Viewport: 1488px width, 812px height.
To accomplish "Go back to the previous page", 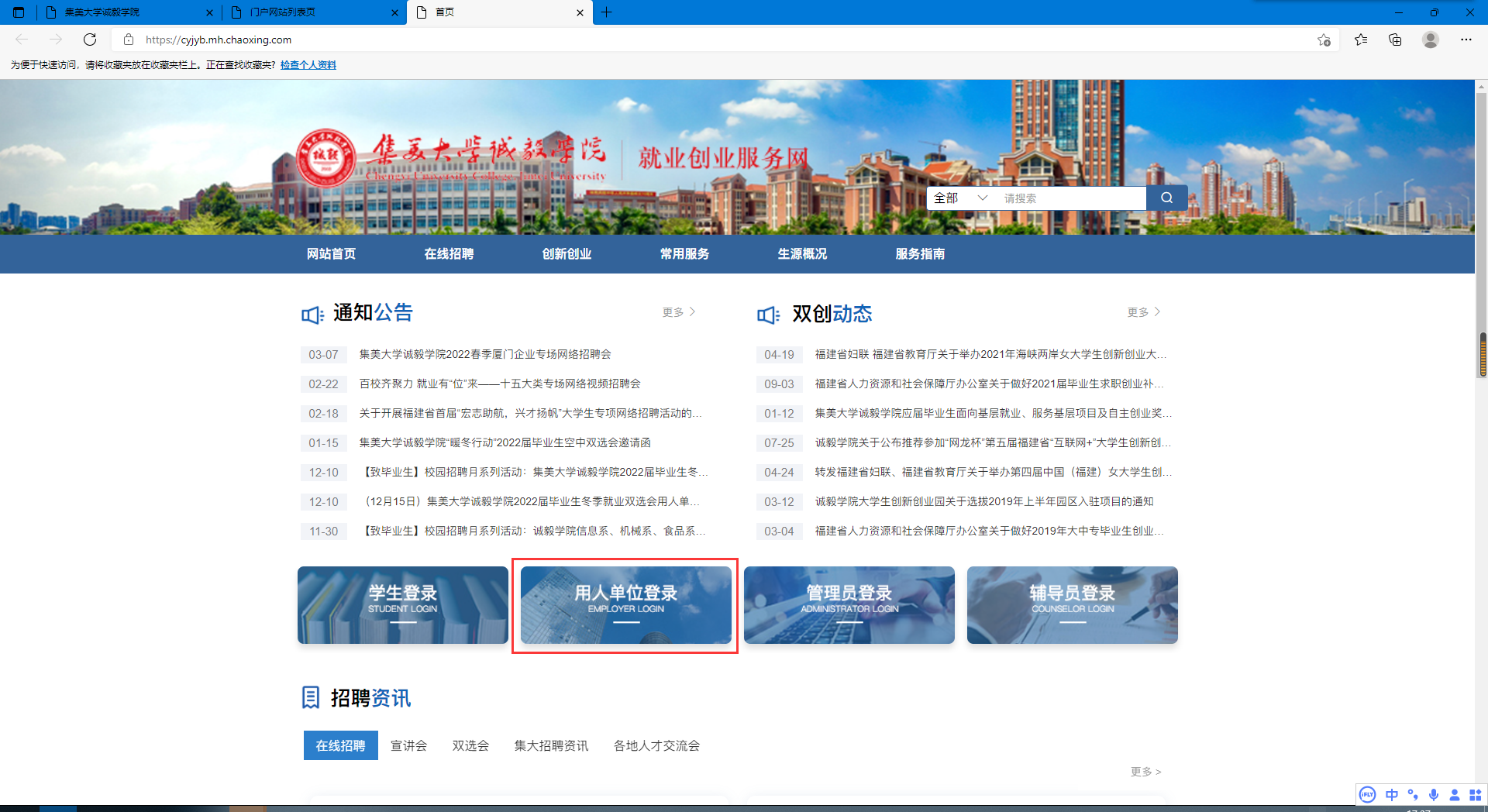I will (22, 40).
